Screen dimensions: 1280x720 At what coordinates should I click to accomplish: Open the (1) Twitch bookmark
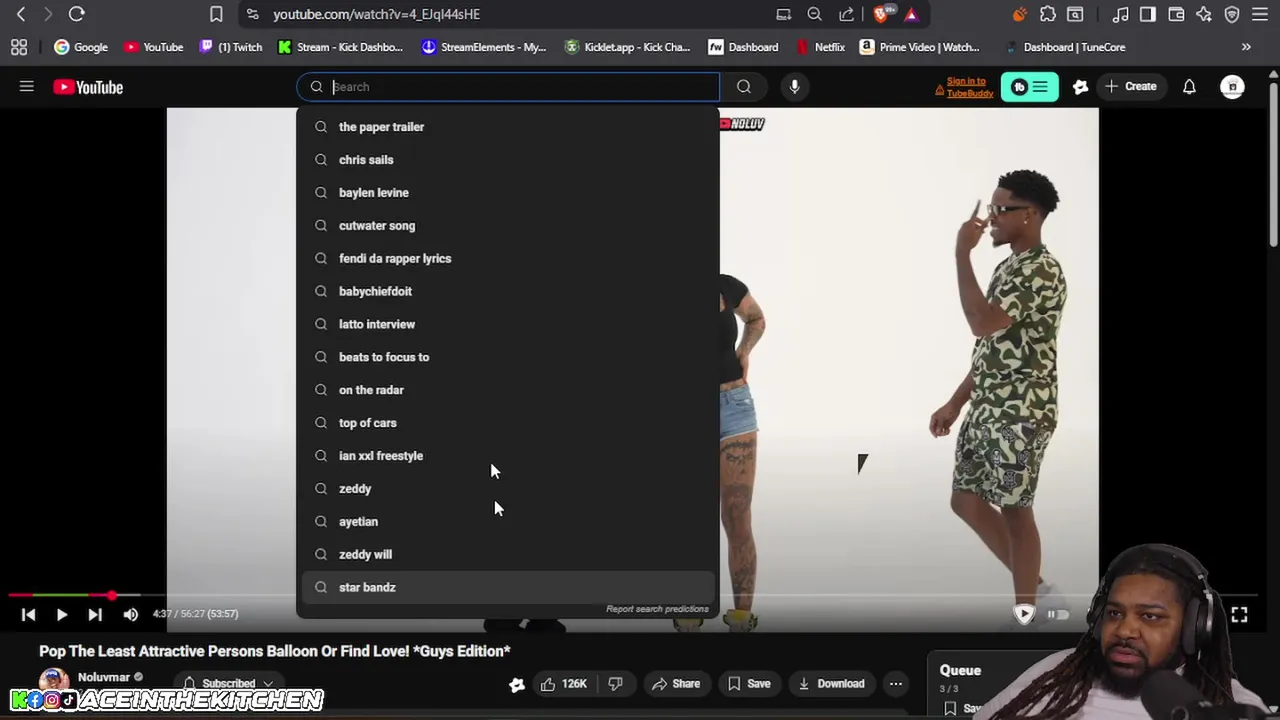coord(231,47)
